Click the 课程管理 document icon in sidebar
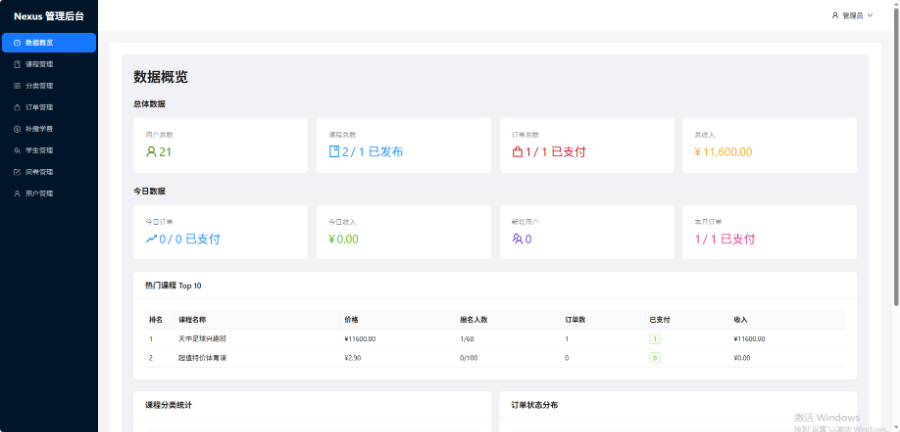This screenshot has height=432, width=900. tap(17, 64)
